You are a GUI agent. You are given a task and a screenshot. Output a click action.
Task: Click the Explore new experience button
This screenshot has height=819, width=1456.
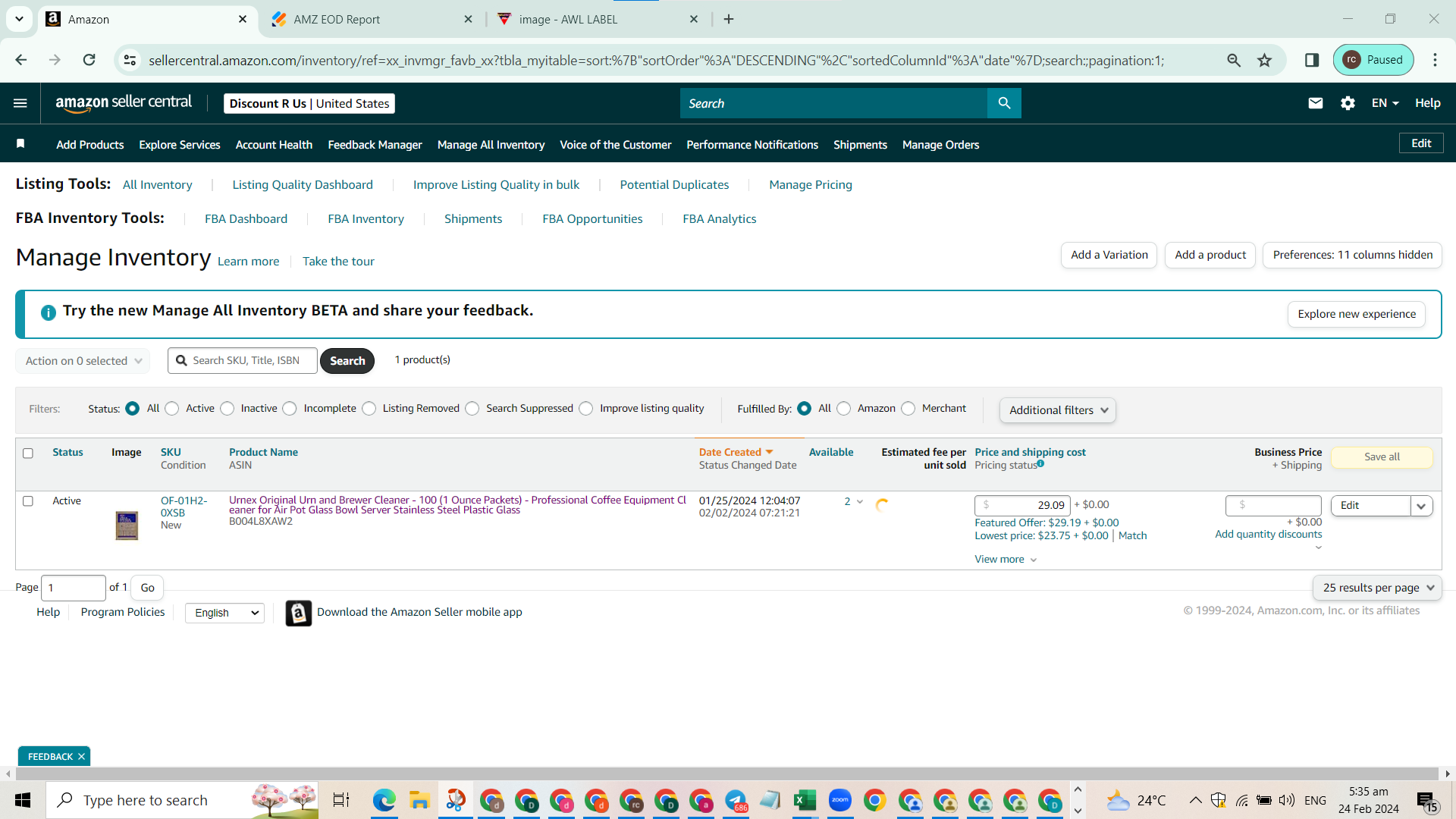click(x=1357, y=314)
